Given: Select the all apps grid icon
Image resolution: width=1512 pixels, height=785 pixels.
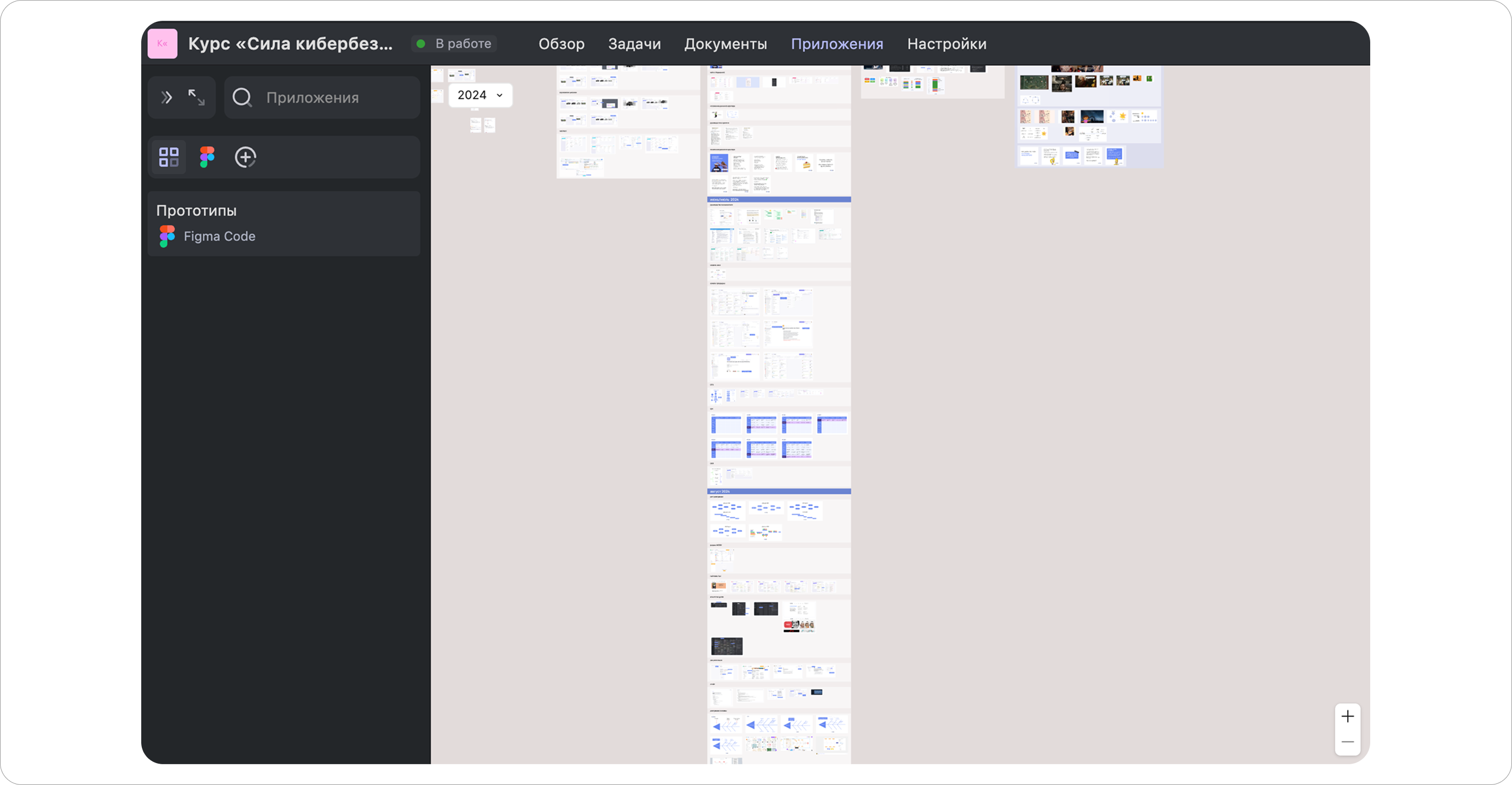Looking at the screenshot, I should click(169, 157).
